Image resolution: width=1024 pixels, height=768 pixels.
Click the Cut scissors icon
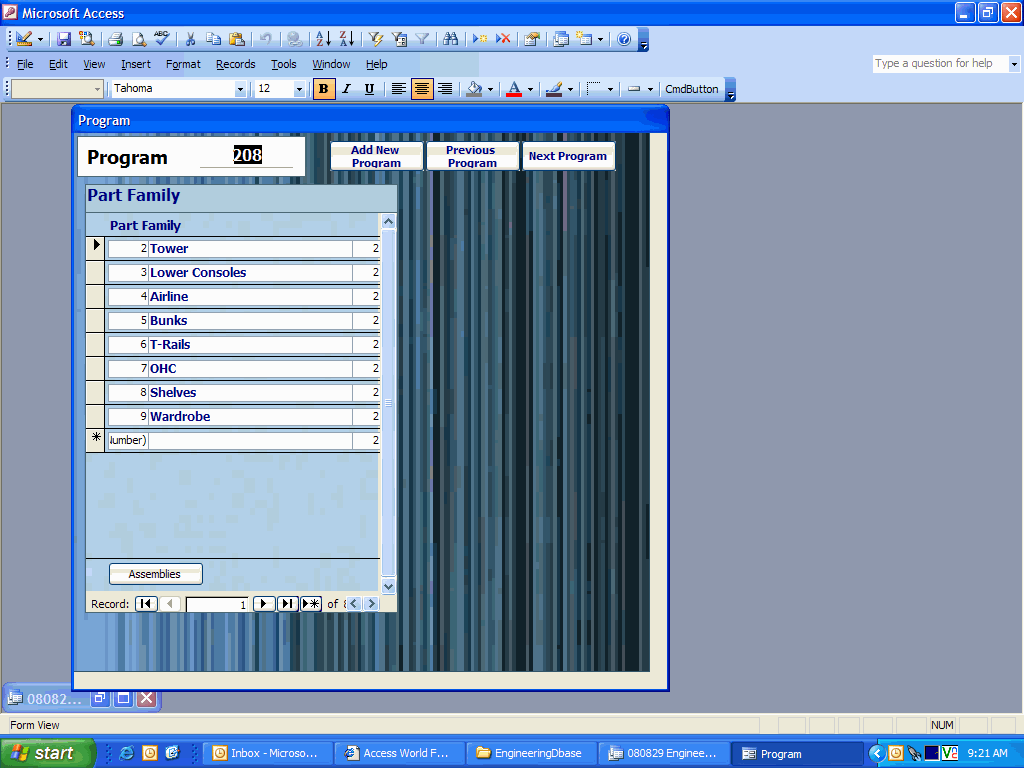pos(190,39)
